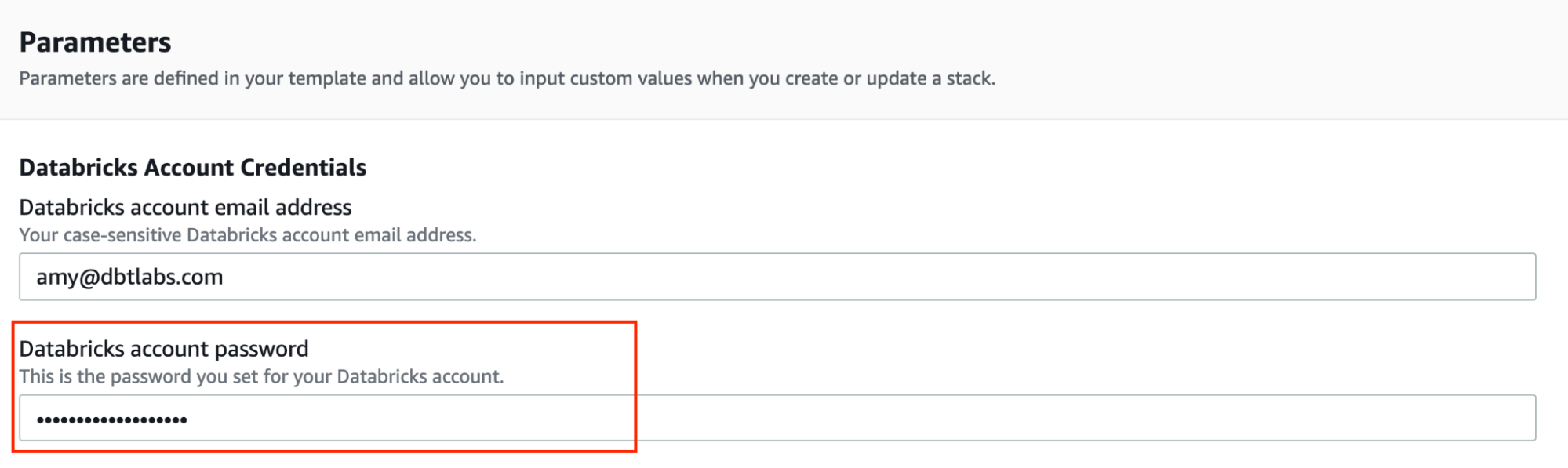1568x468 pixels.
Task: Click the Parameters description sentence
Action: point(507,79)
